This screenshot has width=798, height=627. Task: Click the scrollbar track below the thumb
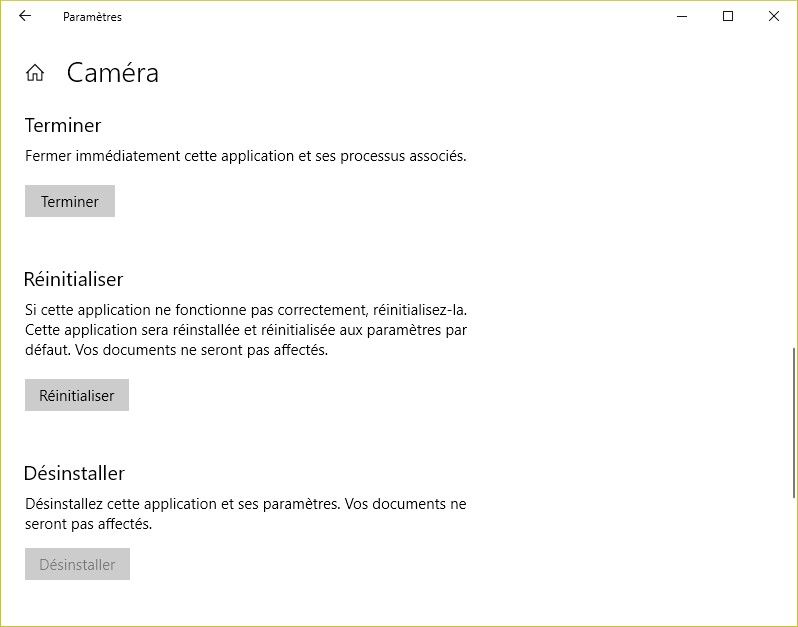tap(794, 560)
